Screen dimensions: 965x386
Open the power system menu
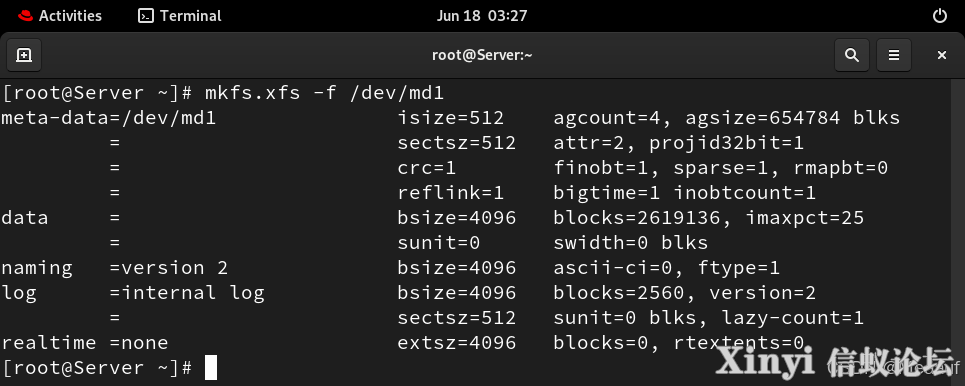point(940,16)
